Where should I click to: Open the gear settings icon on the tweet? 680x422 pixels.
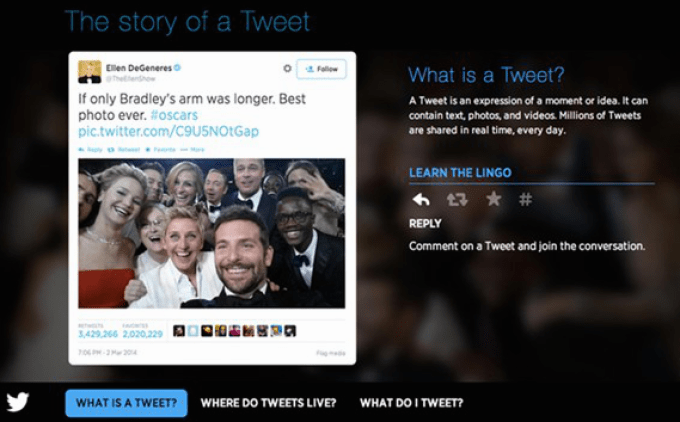click(x=287, y=69)
